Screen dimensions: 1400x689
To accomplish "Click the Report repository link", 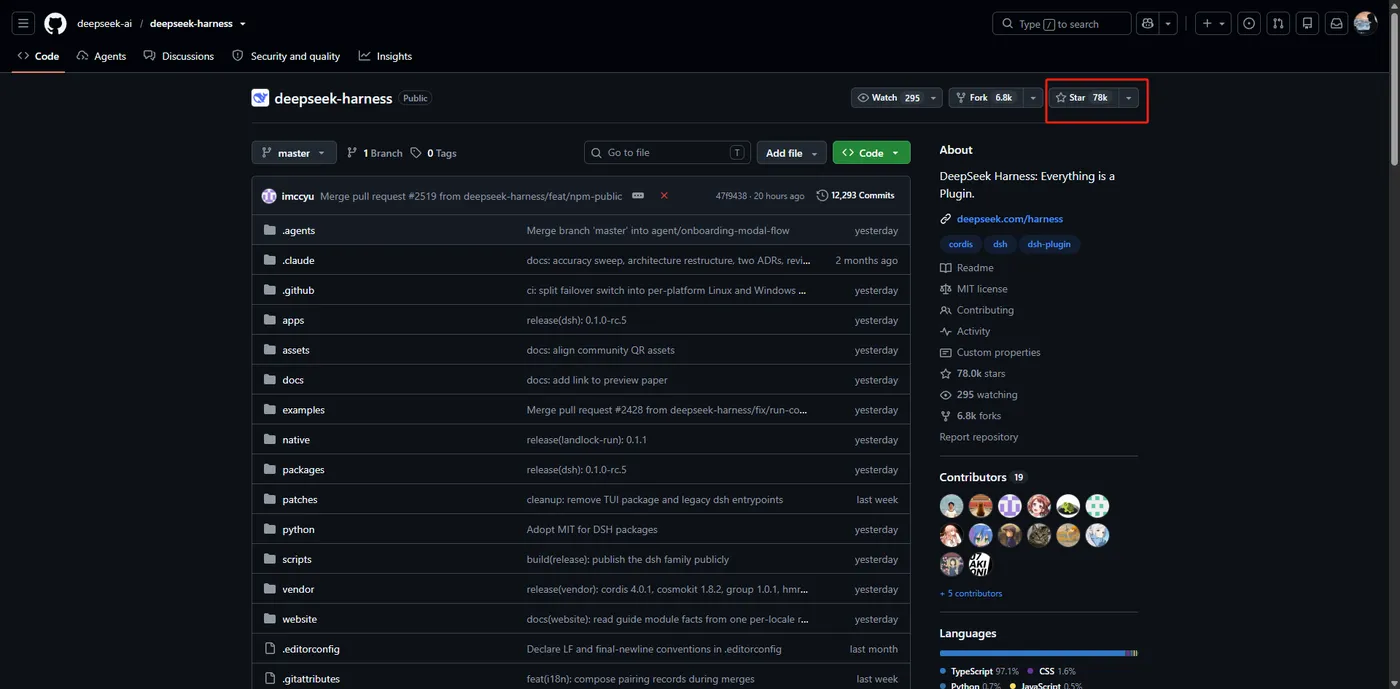I will [978, 437].
